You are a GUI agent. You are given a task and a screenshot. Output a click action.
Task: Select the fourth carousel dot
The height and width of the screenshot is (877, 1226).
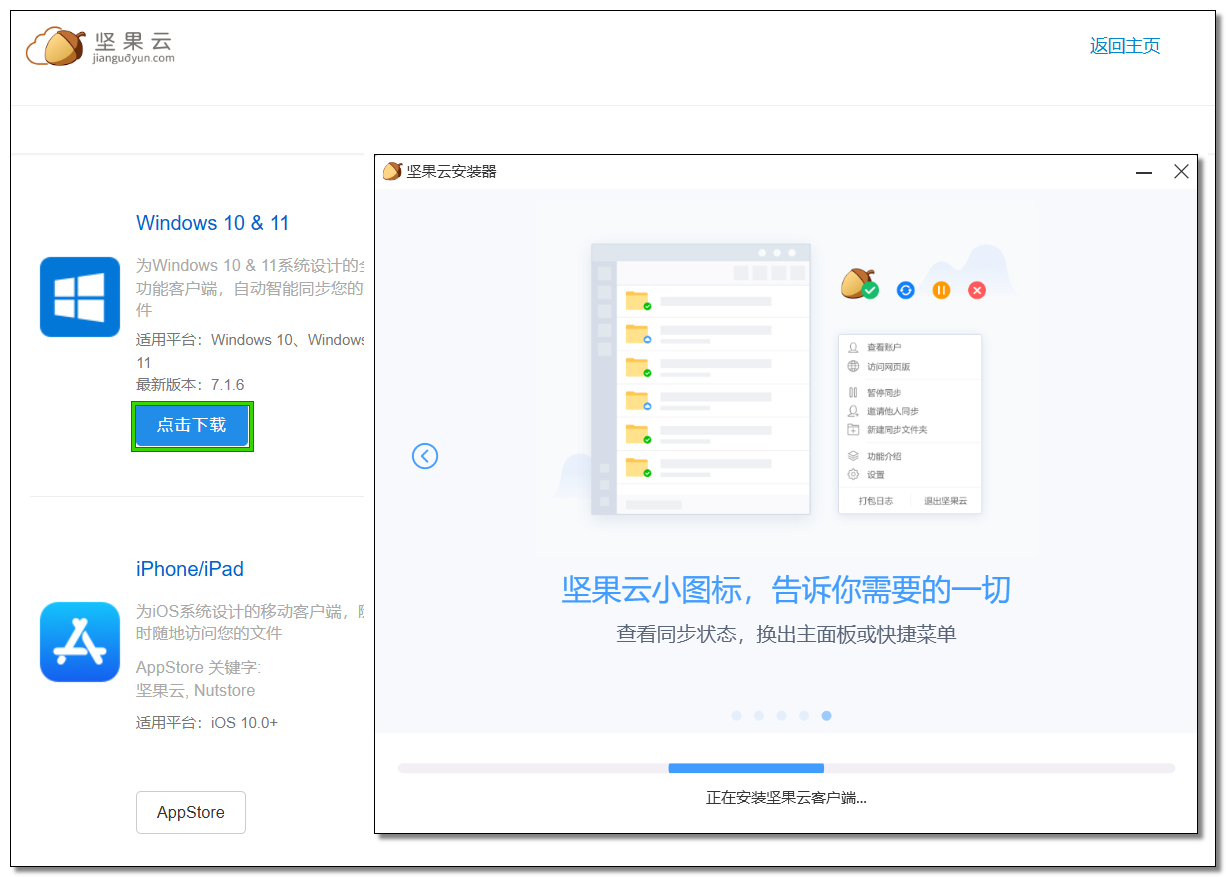click(x=804, y=716)
